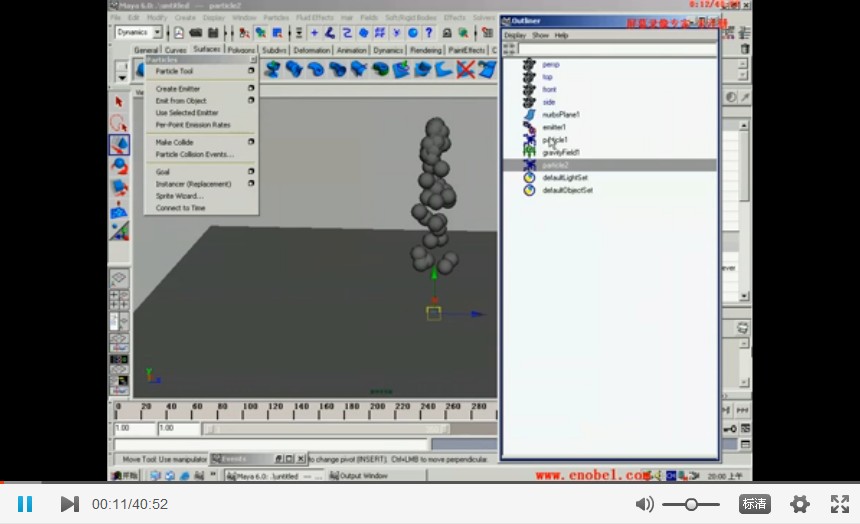
Task: Mute the video player volume
Action: [644, 504]
